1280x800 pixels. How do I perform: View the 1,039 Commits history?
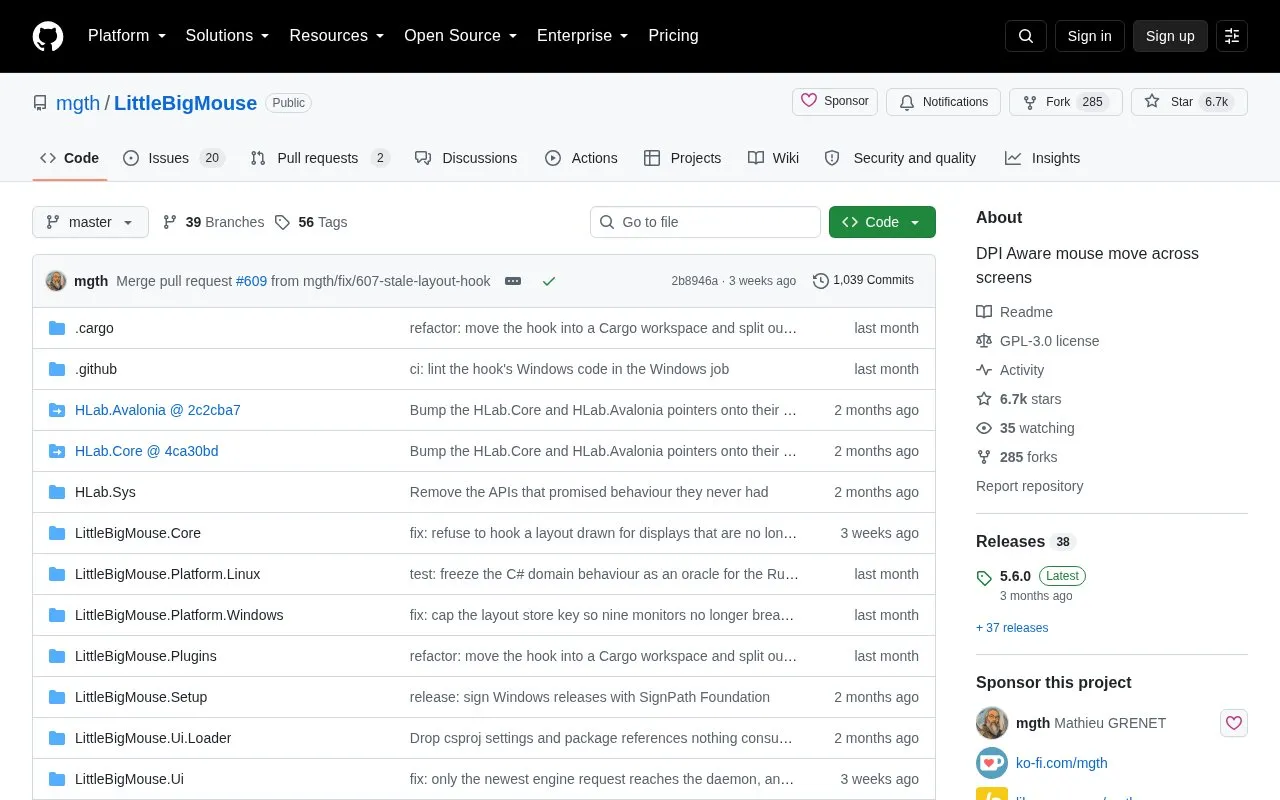(x=863, y=281)
